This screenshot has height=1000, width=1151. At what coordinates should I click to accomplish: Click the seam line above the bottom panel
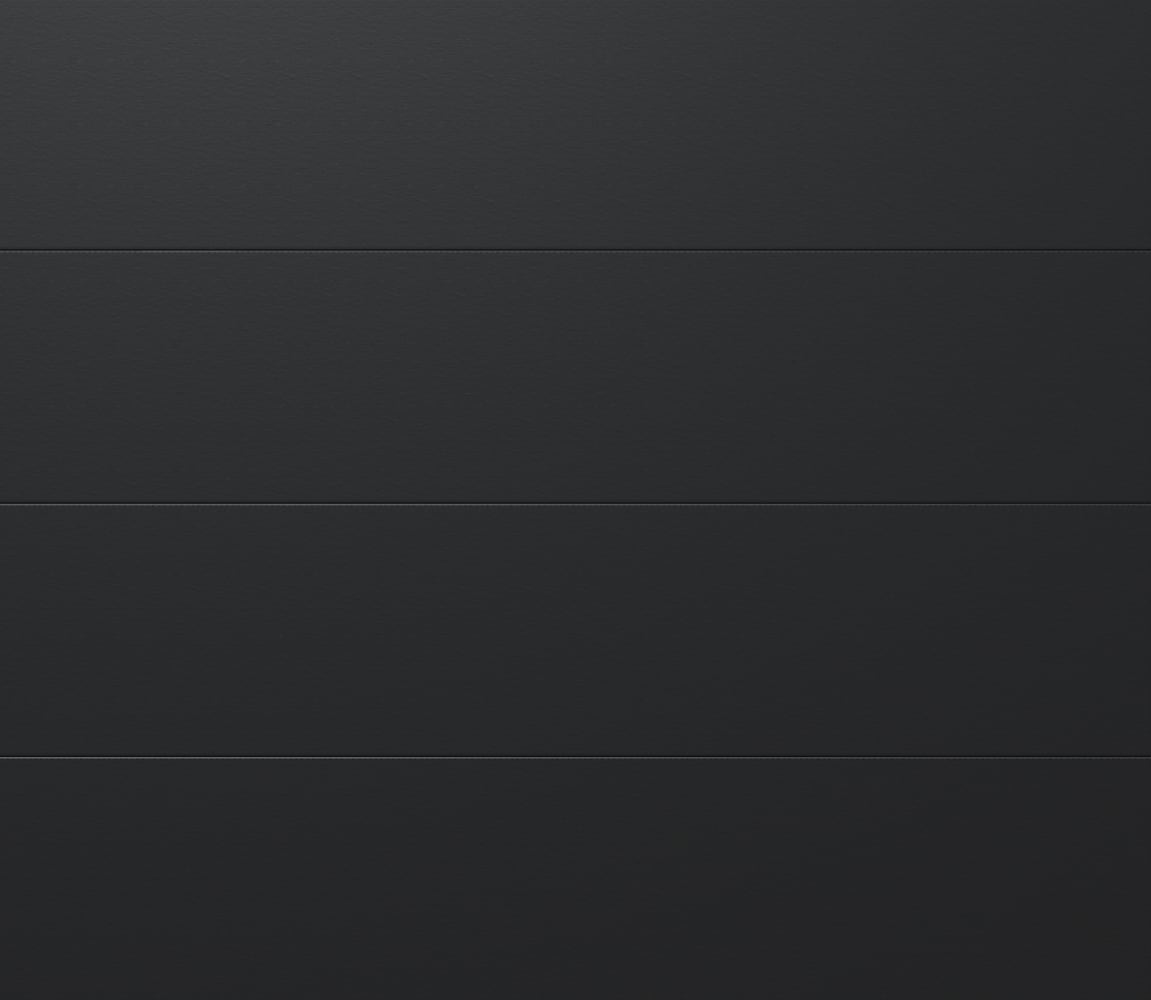click(576, 756)
